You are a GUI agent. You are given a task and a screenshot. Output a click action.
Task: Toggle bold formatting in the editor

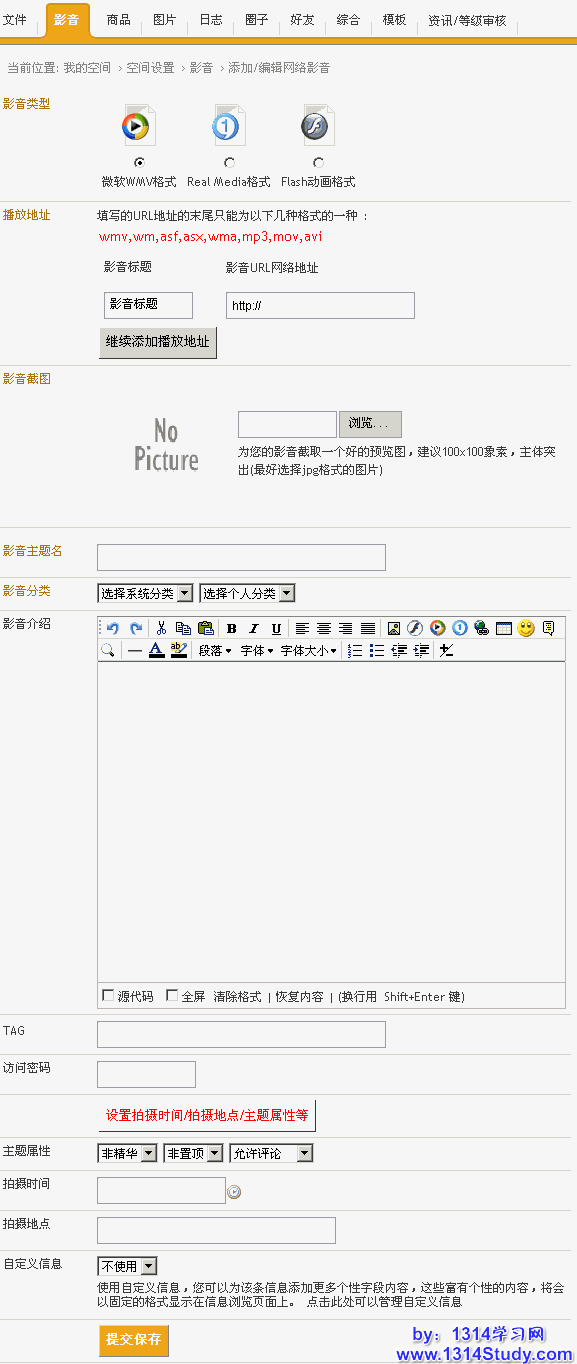232,628
